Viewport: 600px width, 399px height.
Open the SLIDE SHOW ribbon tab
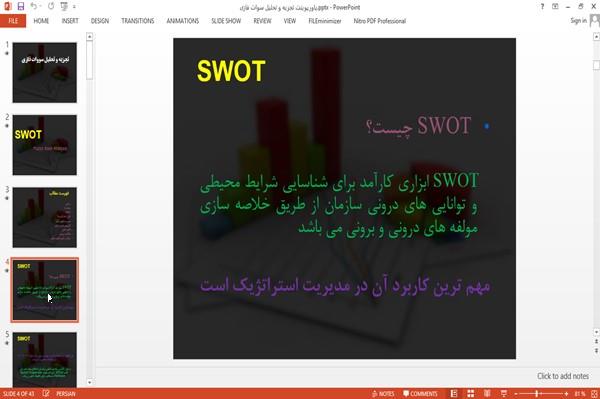point(226,21)
